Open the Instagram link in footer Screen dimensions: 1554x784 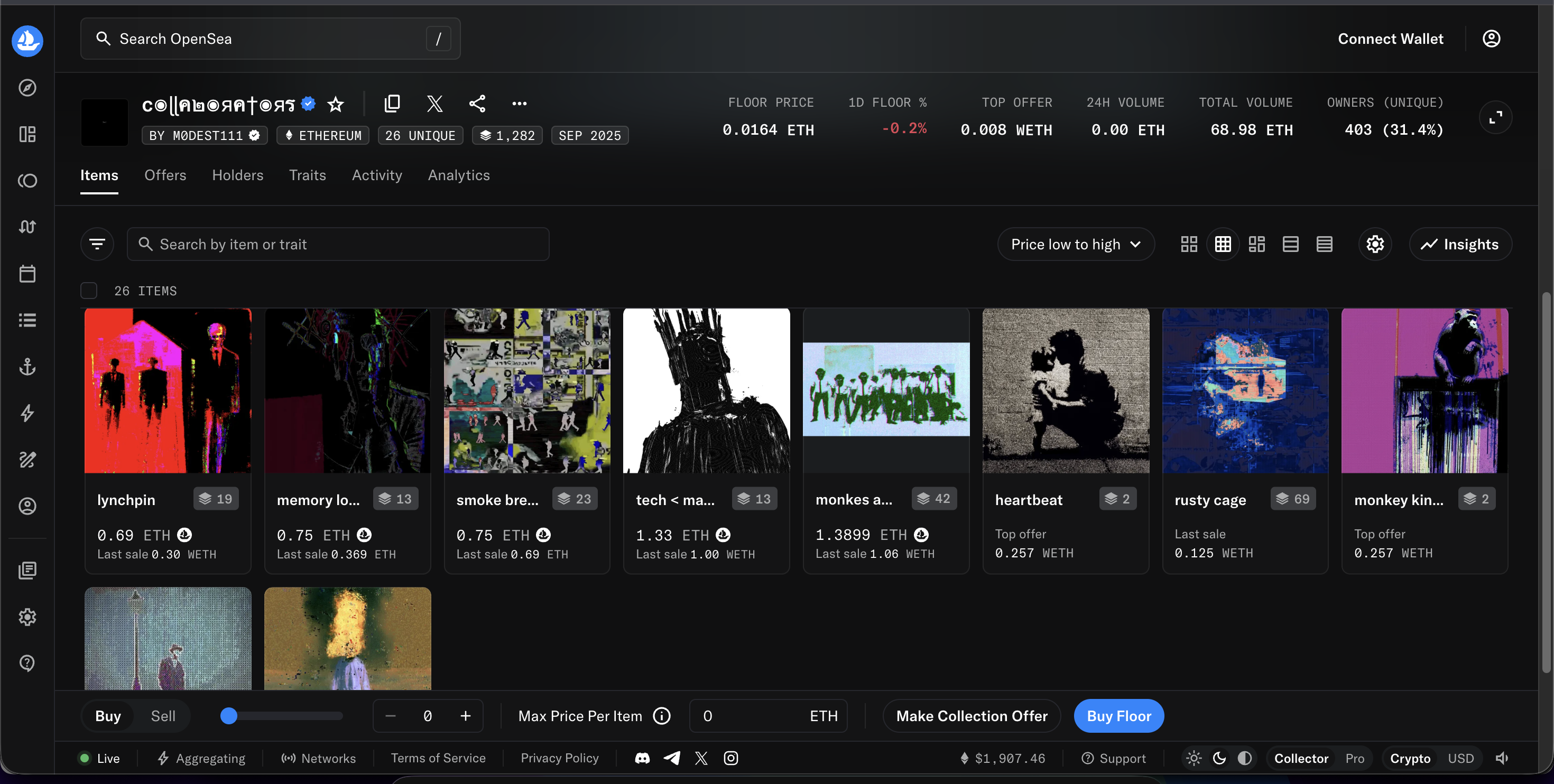pyautogui.click(x=730, y=758)
